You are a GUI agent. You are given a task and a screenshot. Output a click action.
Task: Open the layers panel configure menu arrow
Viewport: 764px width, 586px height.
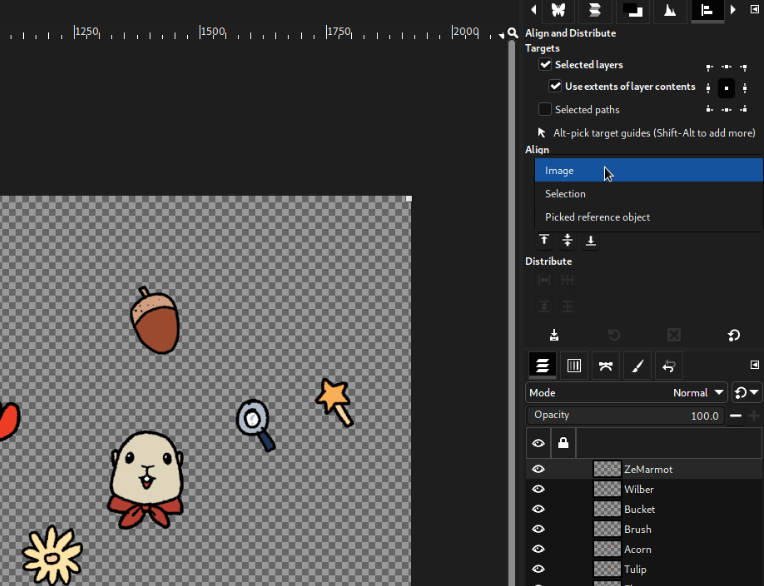pyautogui.click(x=754, y=365)
